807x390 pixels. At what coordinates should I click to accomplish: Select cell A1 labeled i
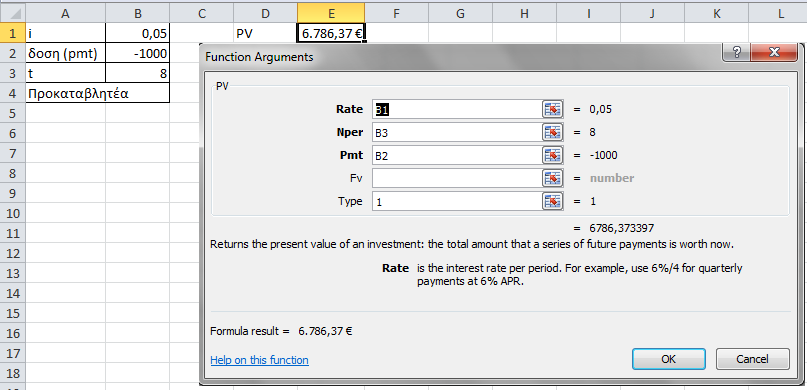tap(65, 33)
